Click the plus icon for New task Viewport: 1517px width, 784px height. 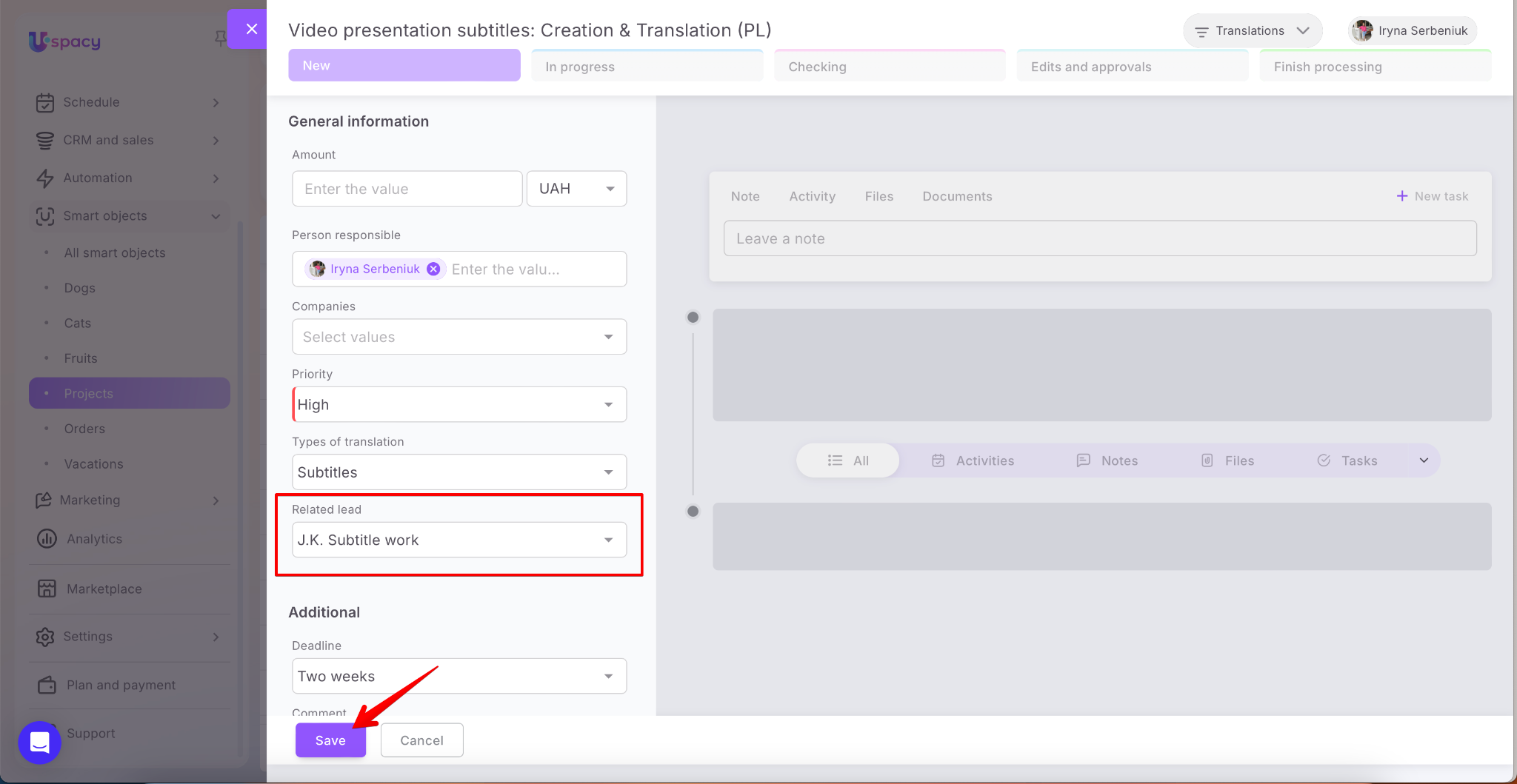(1401, 196)
